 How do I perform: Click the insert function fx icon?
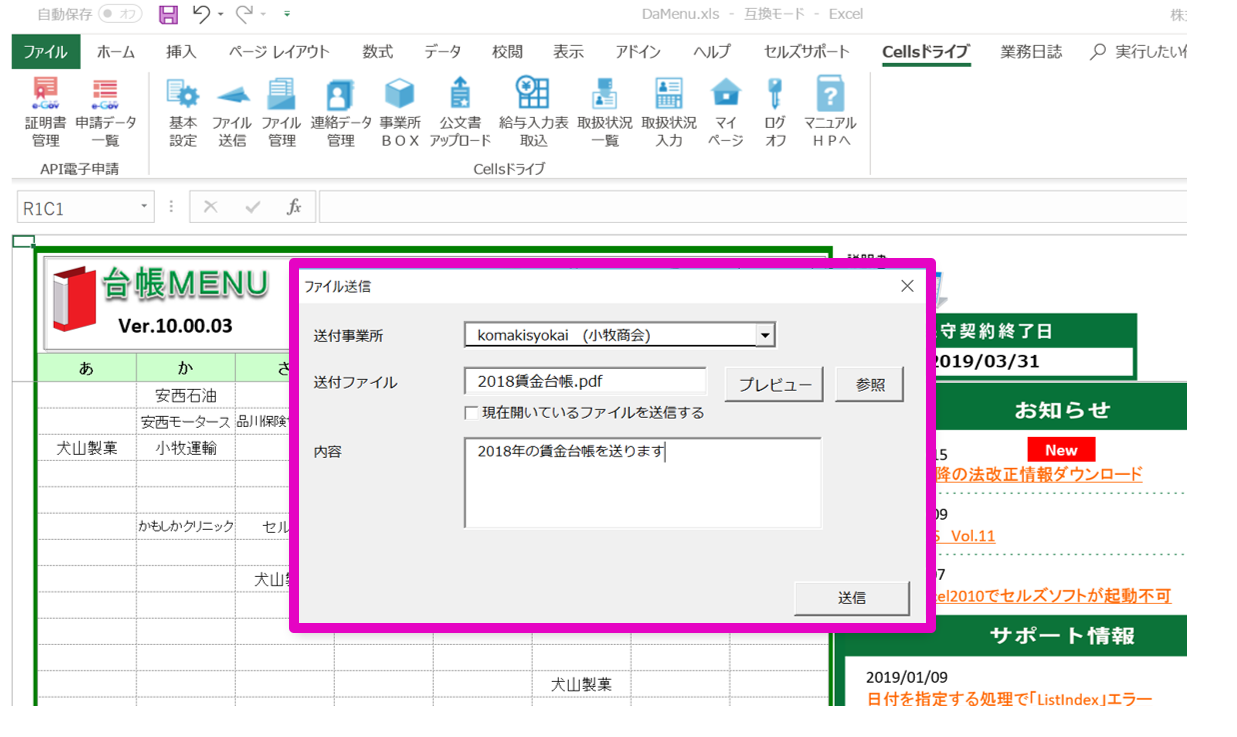(x=294, y=207)
